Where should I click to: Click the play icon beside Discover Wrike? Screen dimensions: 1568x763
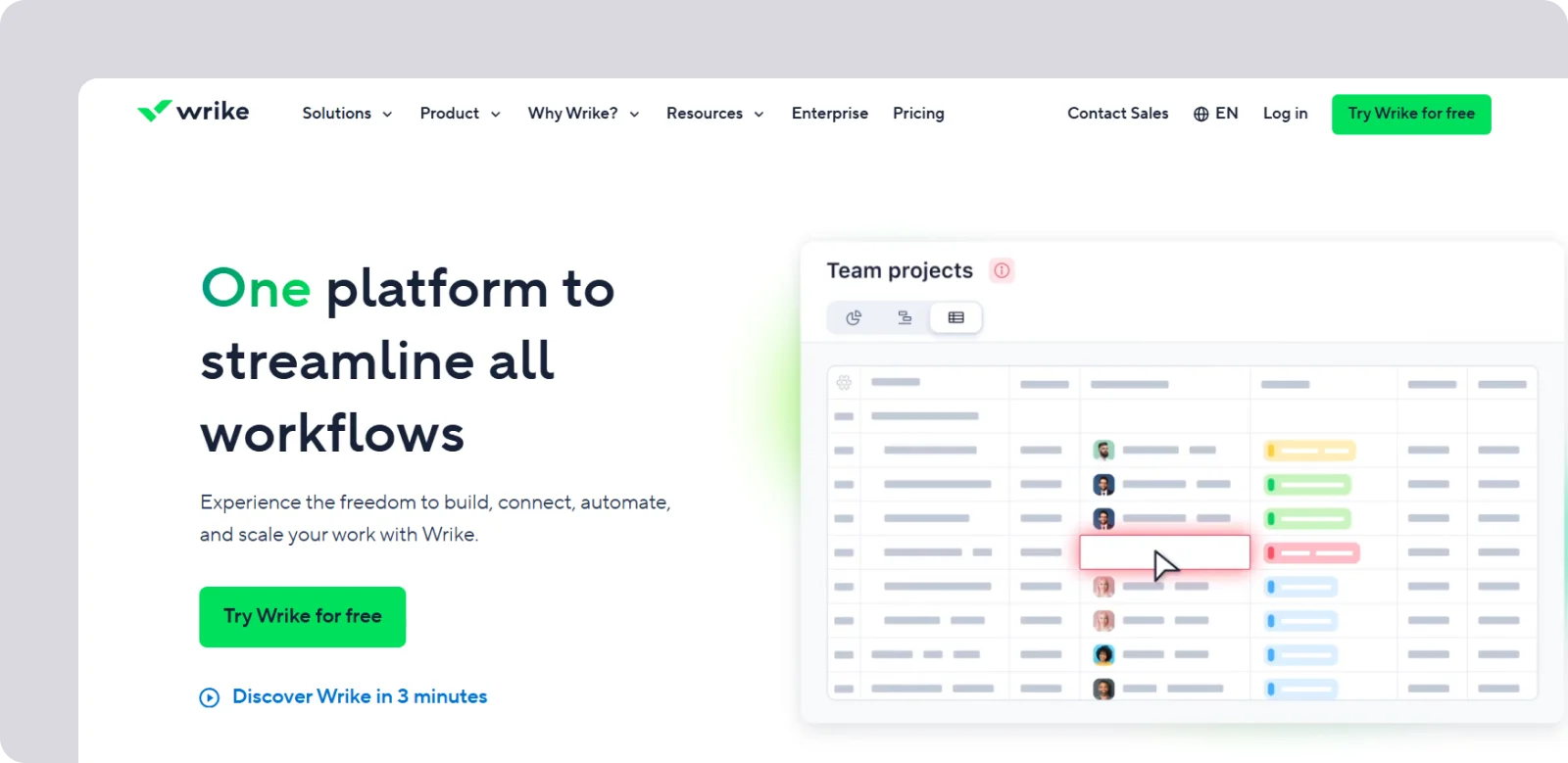210,697
